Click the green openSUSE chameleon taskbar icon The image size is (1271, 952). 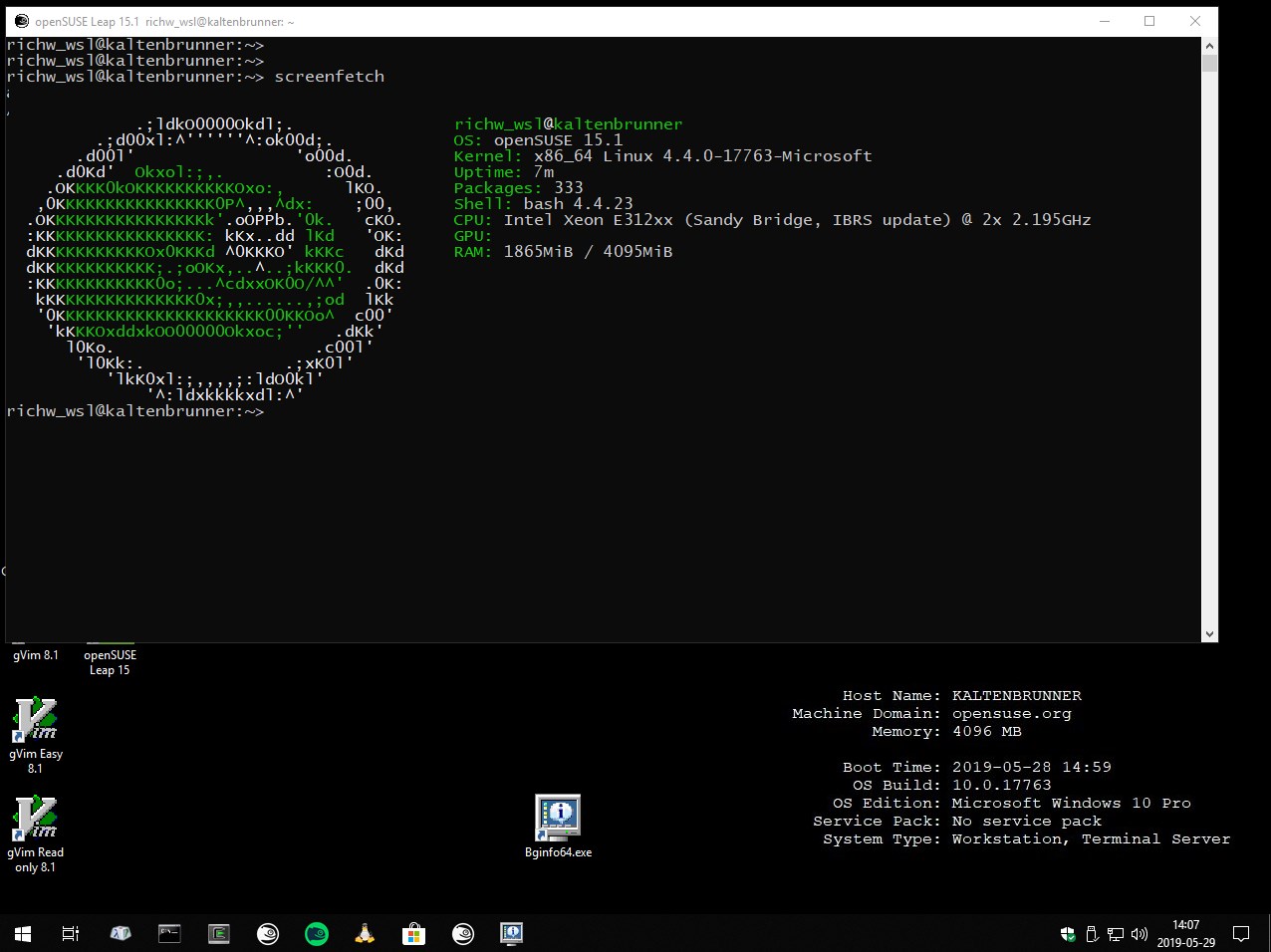tap(317, 933)
